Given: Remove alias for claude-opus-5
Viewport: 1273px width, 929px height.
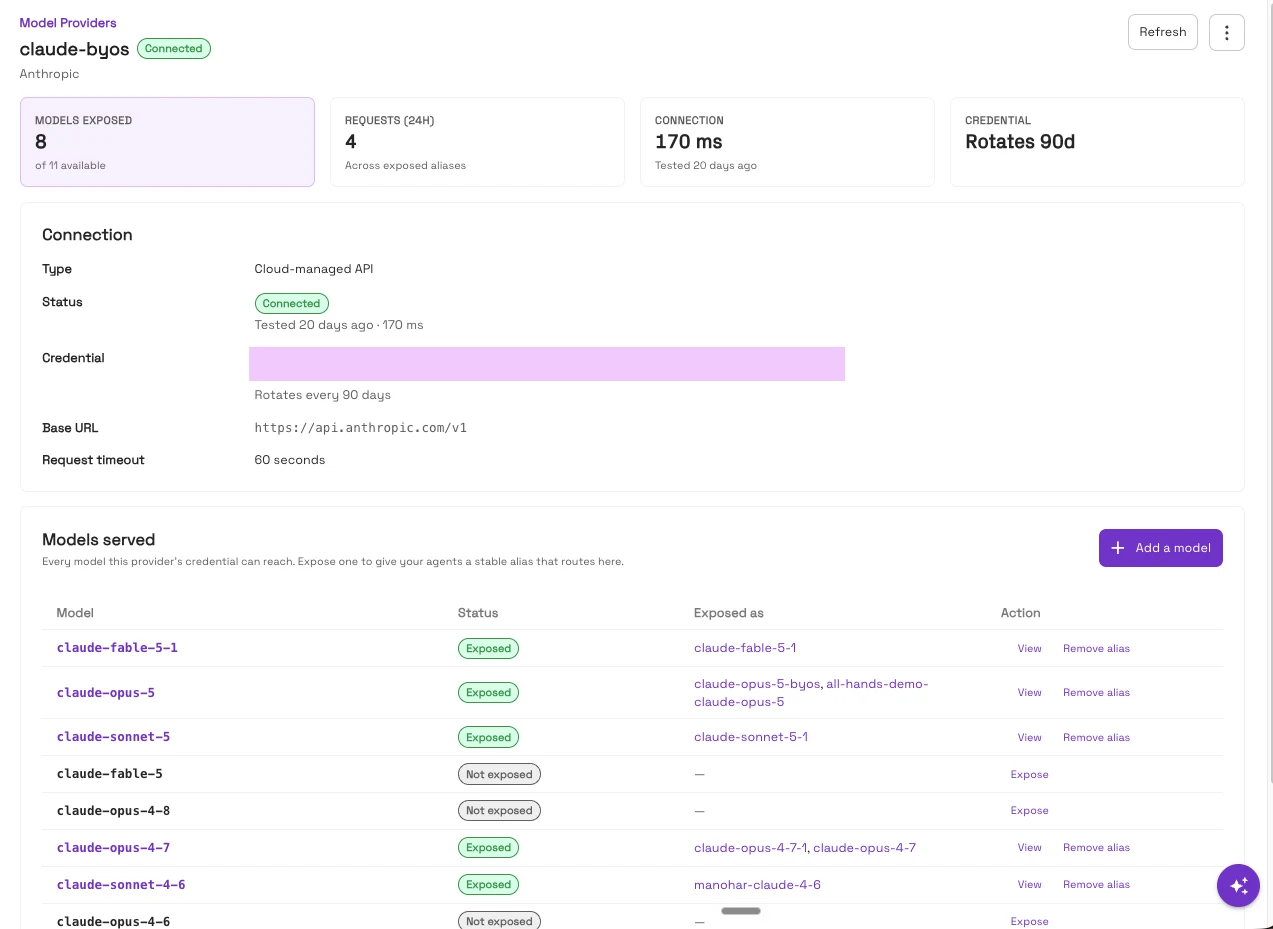Looking at the screenshot, I should pos(1096,692).
